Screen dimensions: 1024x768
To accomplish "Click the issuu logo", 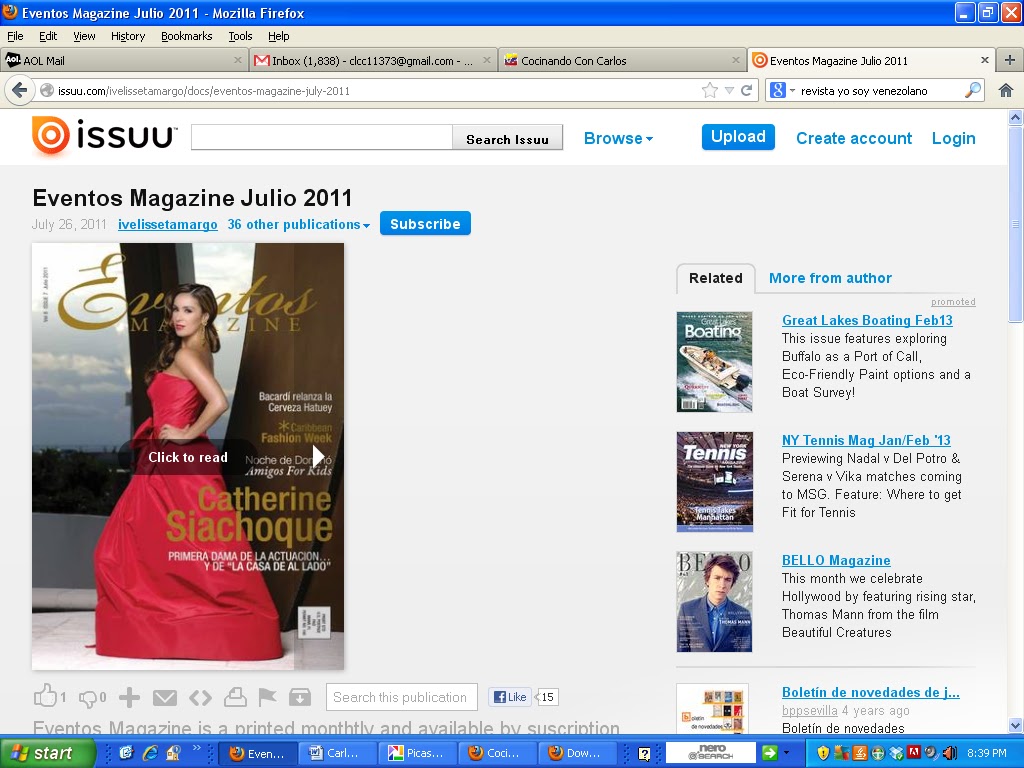I will [x=104, y=136].
